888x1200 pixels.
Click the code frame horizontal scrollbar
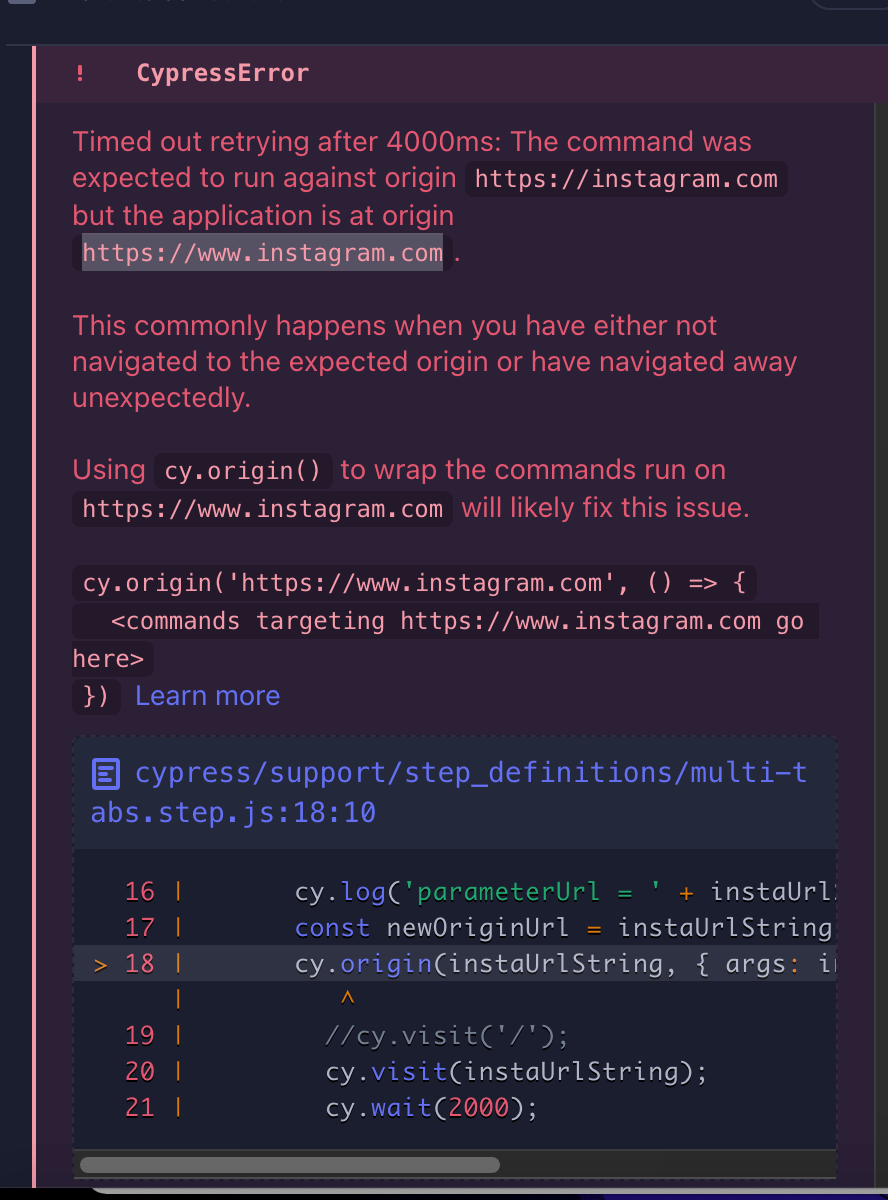click(x=290, y=1164)
